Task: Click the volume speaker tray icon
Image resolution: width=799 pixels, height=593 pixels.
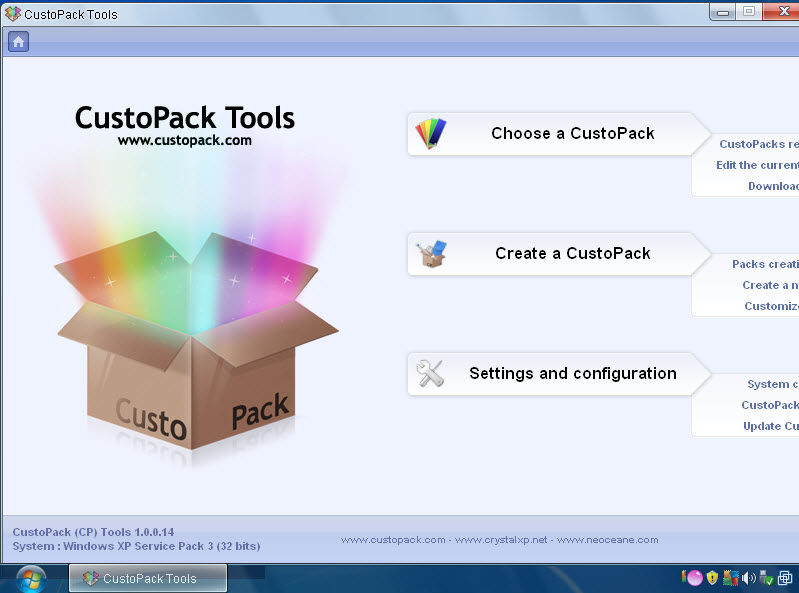Action: (749, 578)
